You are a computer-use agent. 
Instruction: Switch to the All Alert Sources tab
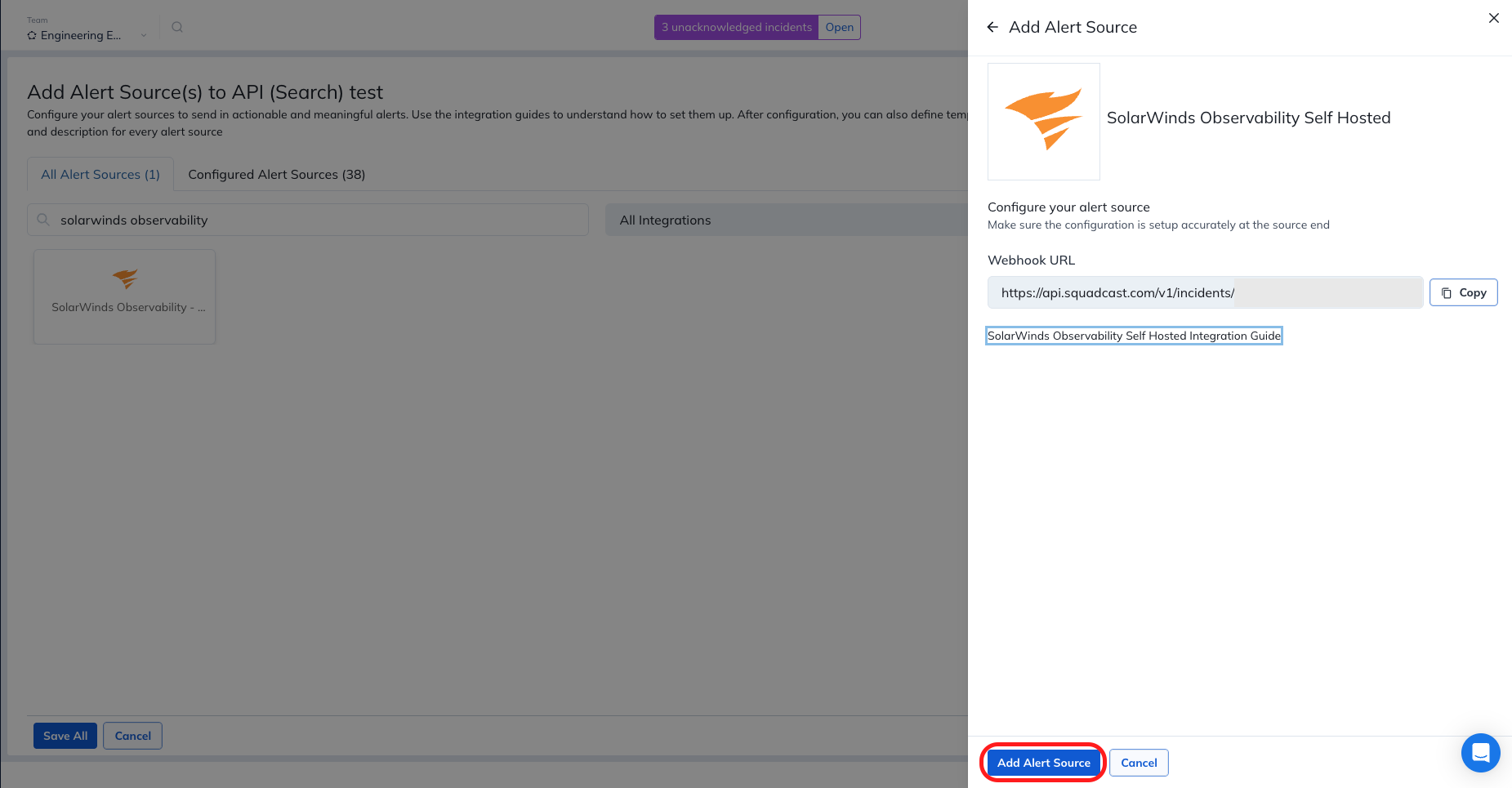pyautogui.click(x=100, y=174)
